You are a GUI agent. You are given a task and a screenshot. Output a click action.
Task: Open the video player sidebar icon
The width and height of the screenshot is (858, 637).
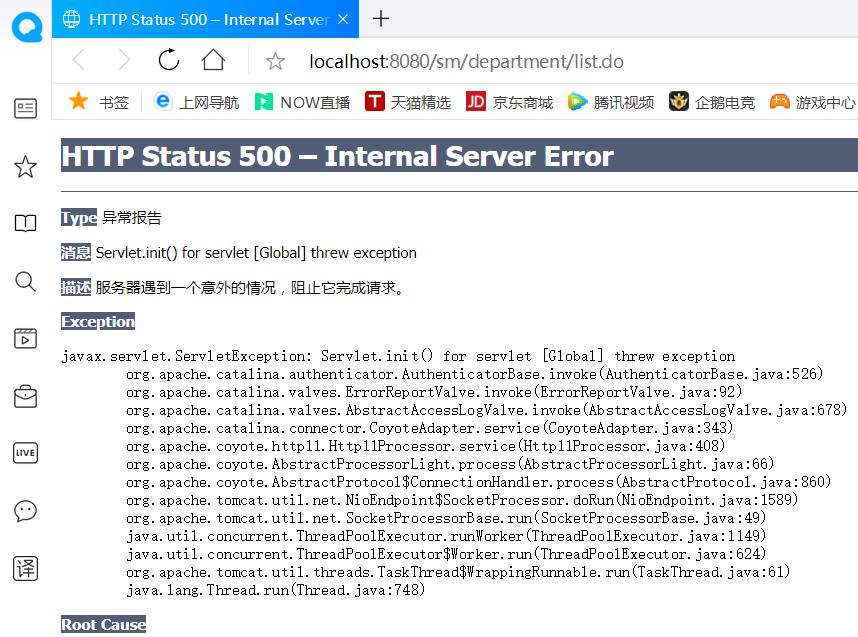[x=25, y=339]
